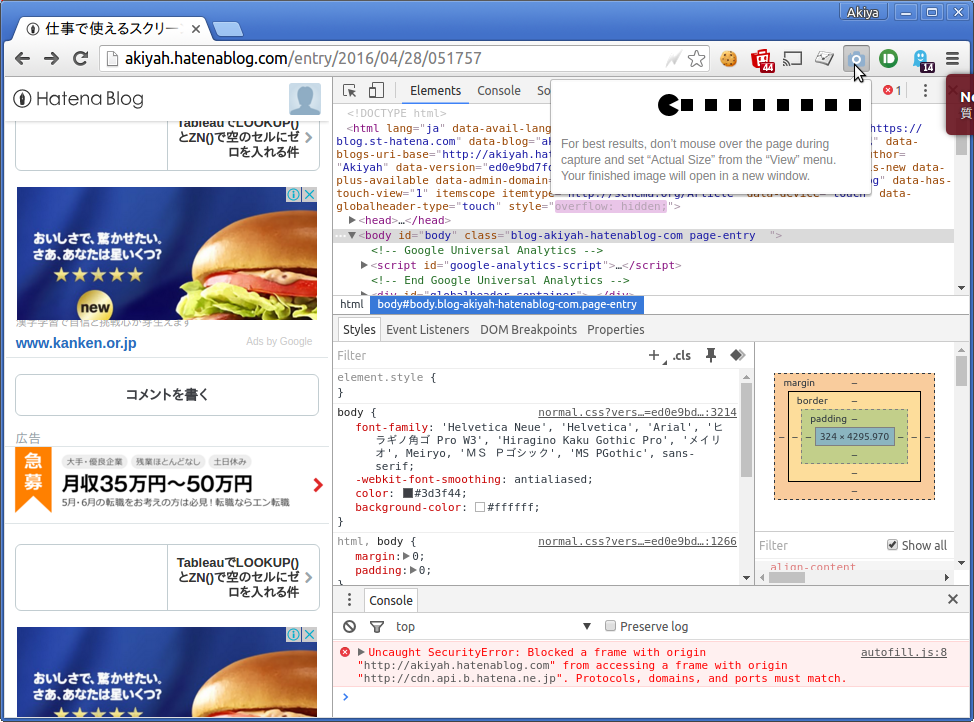The image size is (974, 722).
Task: Go forward with the browser forward arrow
Action: pos(52,58)
